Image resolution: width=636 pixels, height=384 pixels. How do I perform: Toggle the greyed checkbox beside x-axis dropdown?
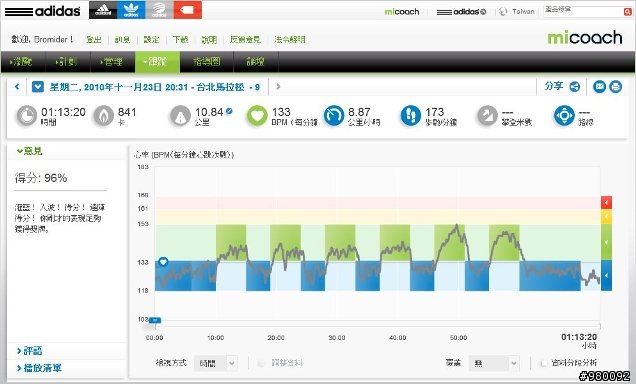point(261,363)
